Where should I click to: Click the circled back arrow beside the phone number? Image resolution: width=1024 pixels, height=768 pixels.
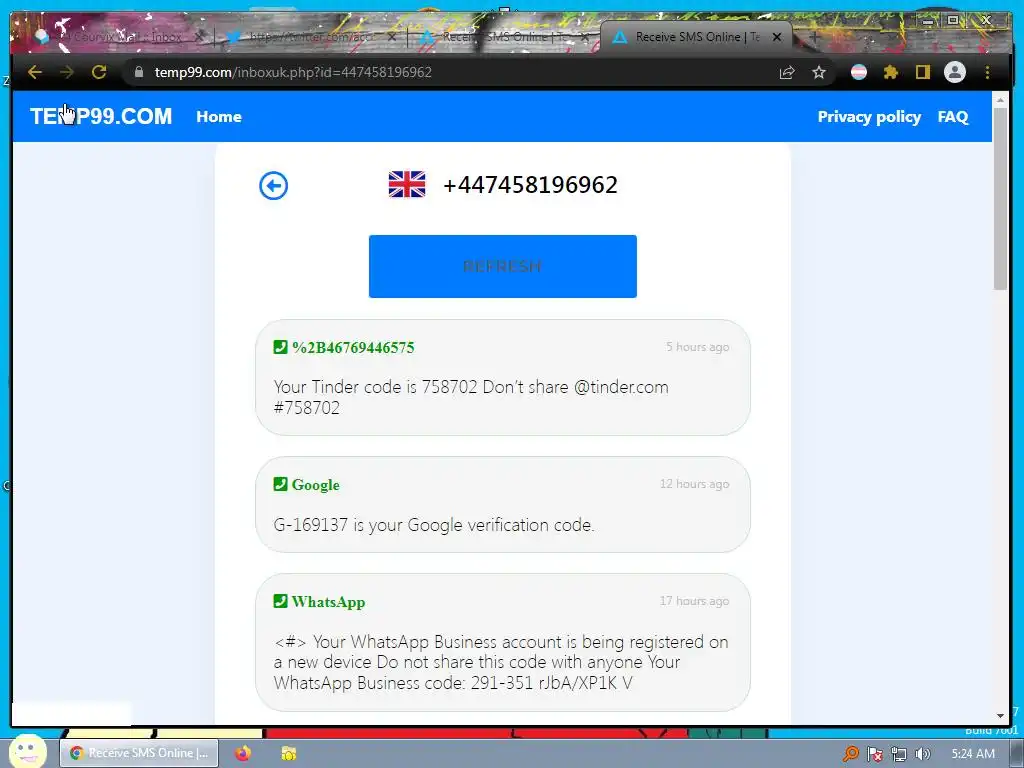pyautogui.click(x=274, y=185)
